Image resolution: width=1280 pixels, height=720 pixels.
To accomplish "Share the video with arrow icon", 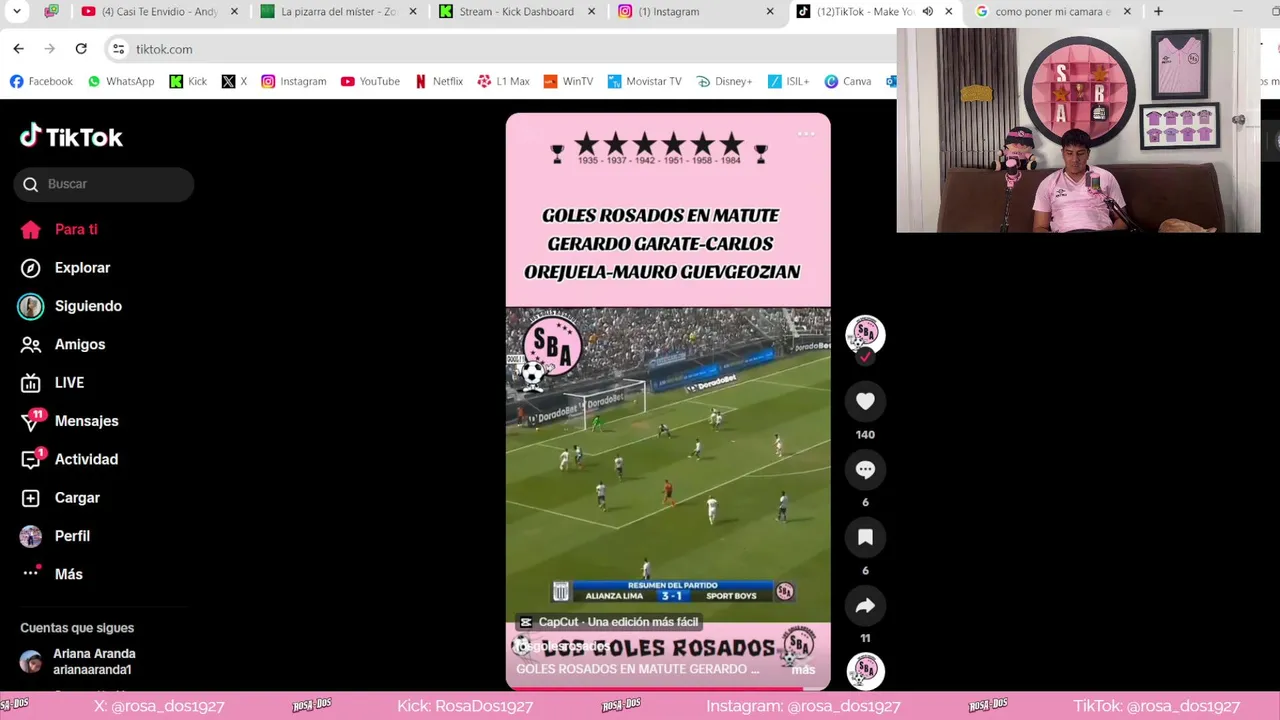I will pos(865,605).
